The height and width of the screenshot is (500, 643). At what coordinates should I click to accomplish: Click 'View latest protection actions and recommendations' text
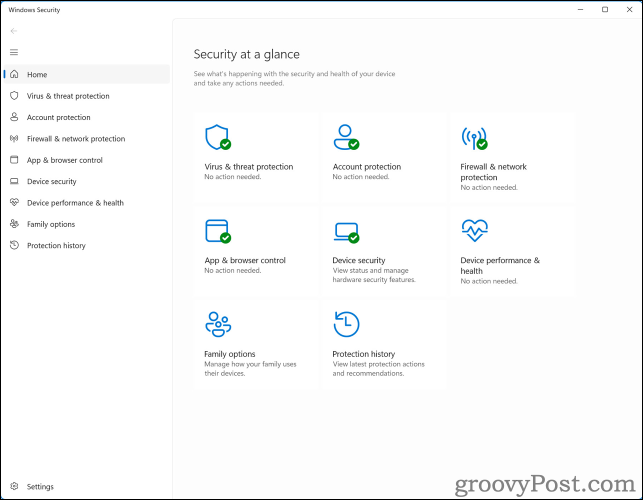click(x=379, y=368)
